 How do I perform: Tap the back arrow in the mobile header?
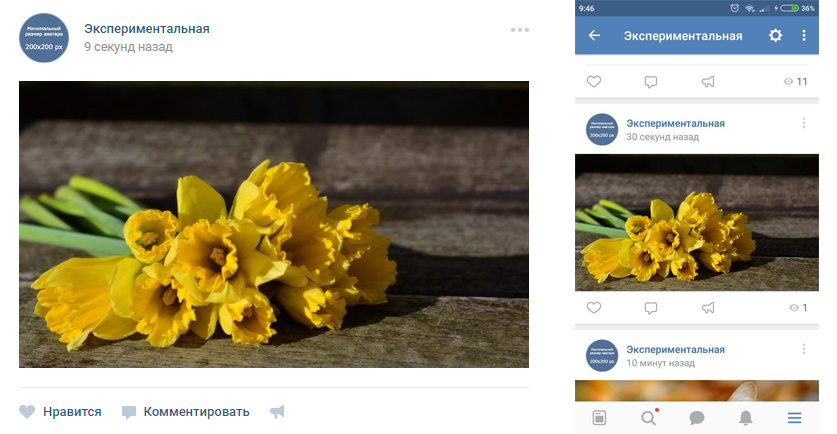(x=594, y=36)
